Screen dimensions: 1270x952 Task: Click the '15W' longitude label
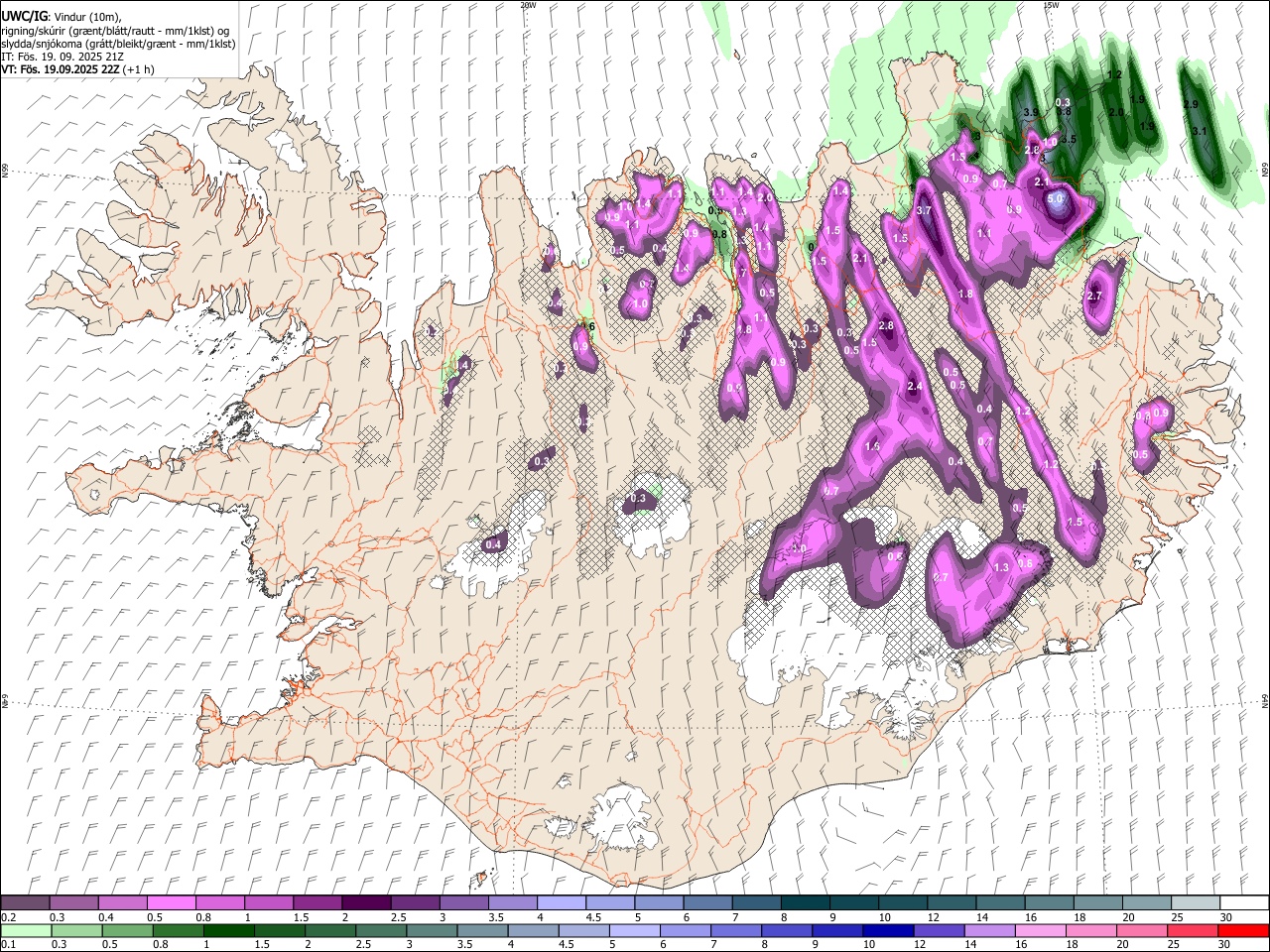1051,5
